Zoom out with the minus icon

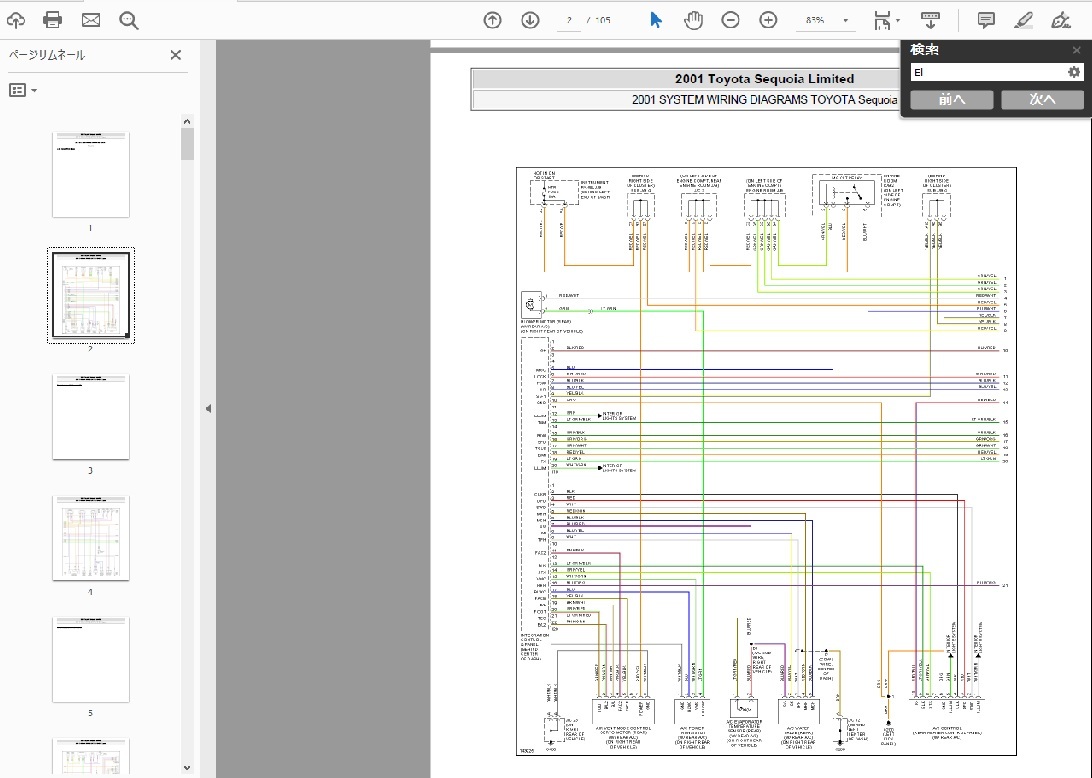731,20
